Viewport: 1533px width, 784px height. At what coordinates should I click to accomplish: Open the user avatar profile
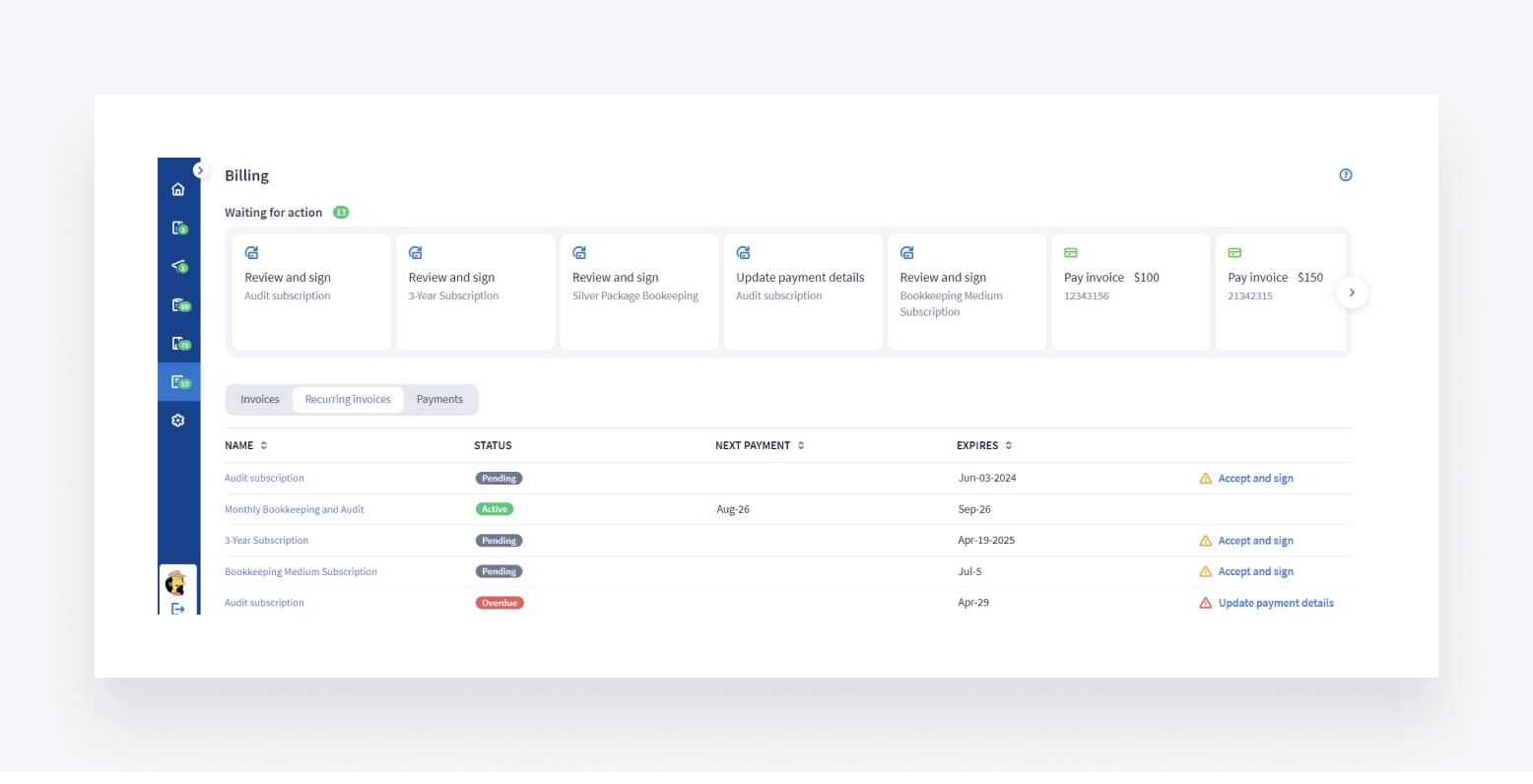coord(177,582)
